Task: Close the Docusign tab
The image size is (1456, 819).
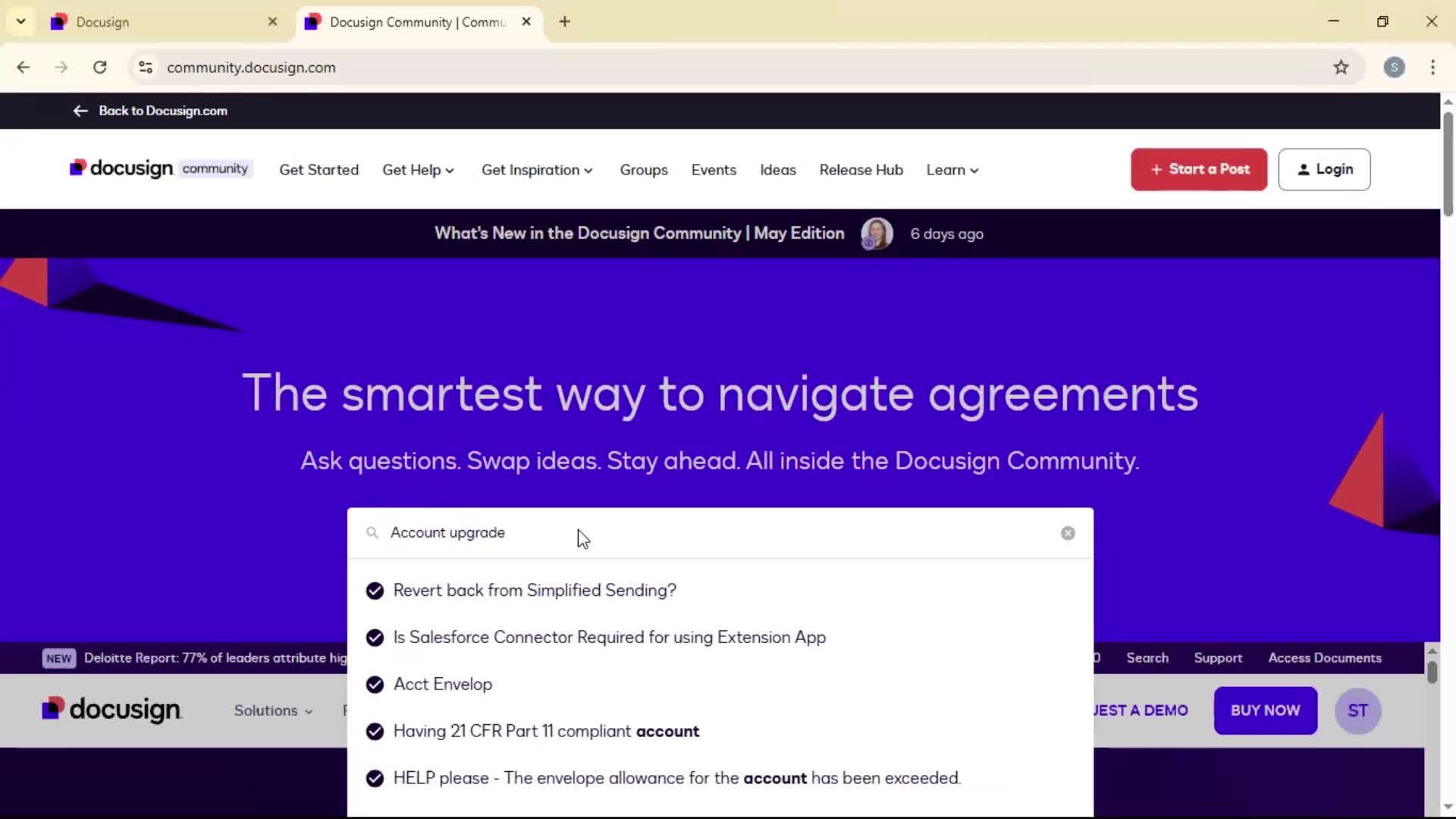Action: pos(273,22)
